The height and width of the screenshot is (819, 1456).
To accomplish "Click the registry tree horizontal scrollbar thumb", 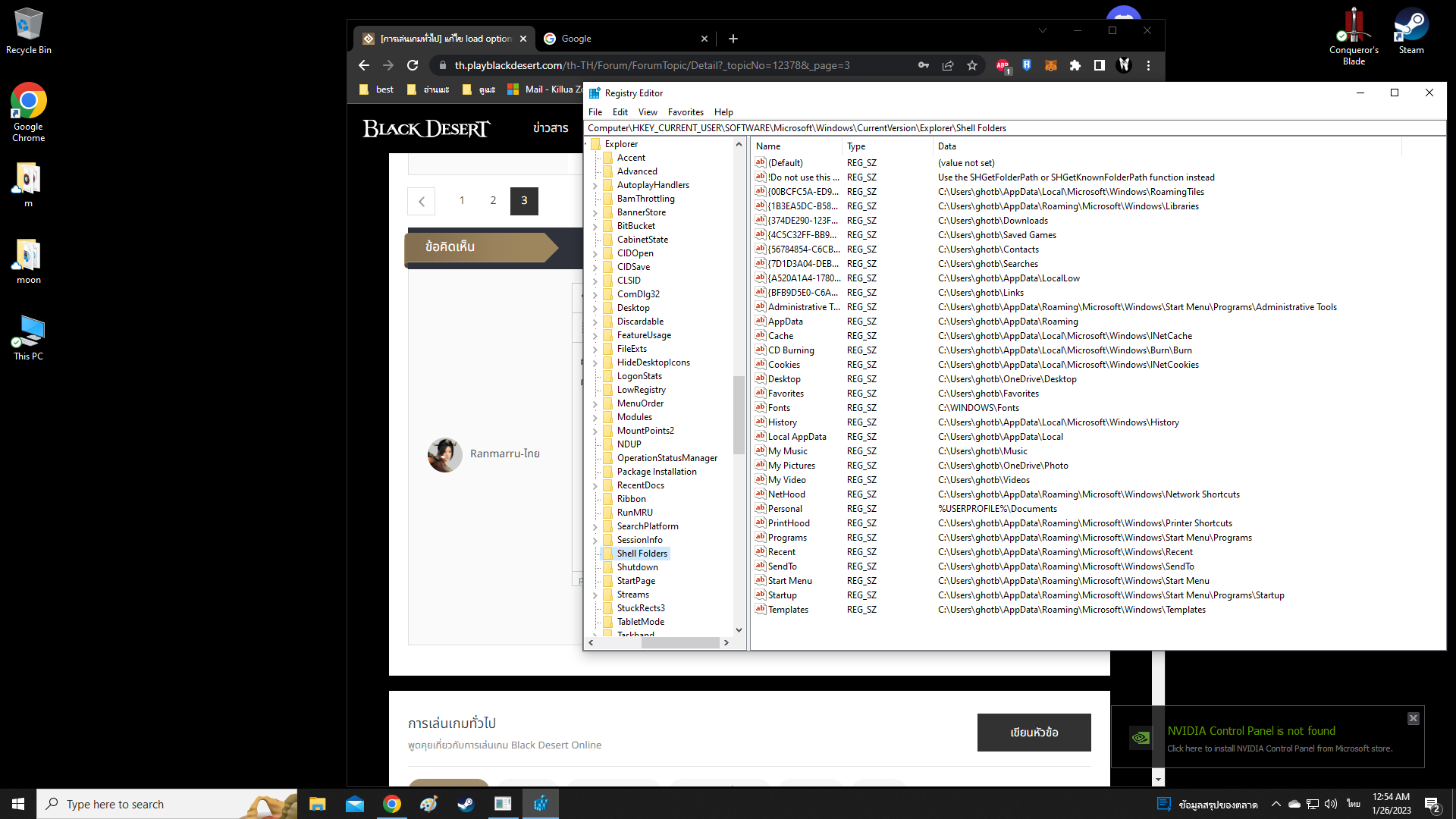I will pos(680,642).
